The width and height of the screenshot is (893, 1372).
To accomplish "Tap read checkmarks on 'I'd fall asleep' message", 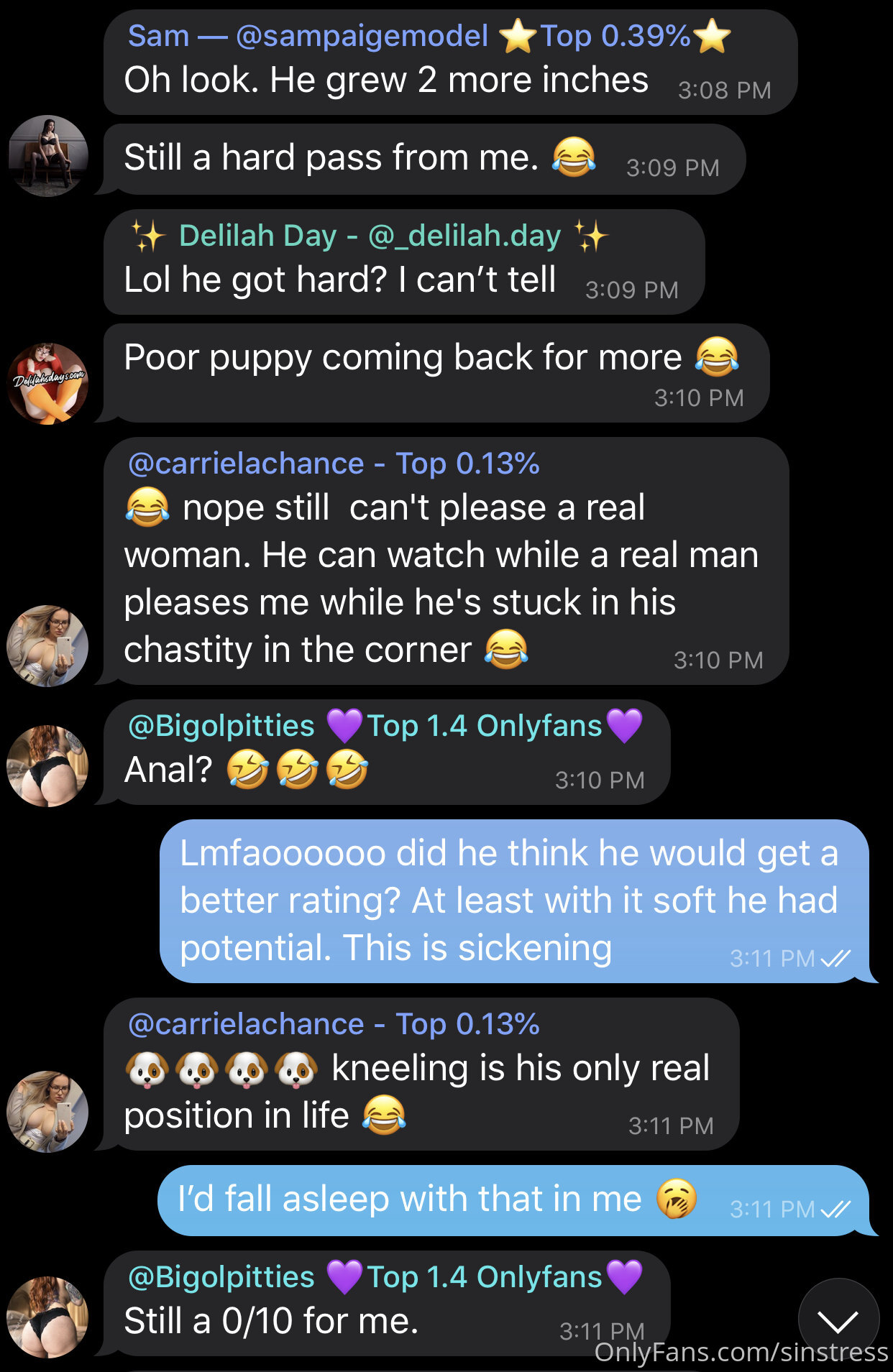I will [x=835, y=1210].
